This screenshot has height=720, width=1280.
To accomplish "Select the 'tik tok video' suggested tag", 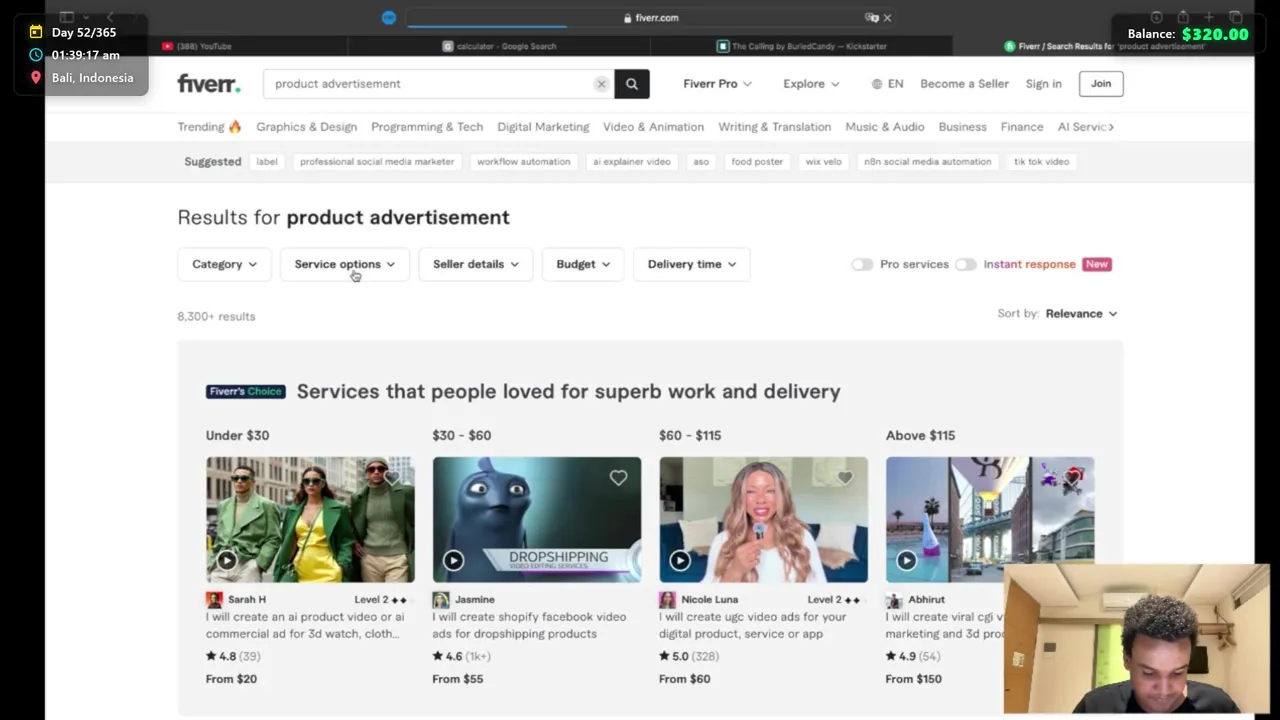I will [x=1042, y=161].
